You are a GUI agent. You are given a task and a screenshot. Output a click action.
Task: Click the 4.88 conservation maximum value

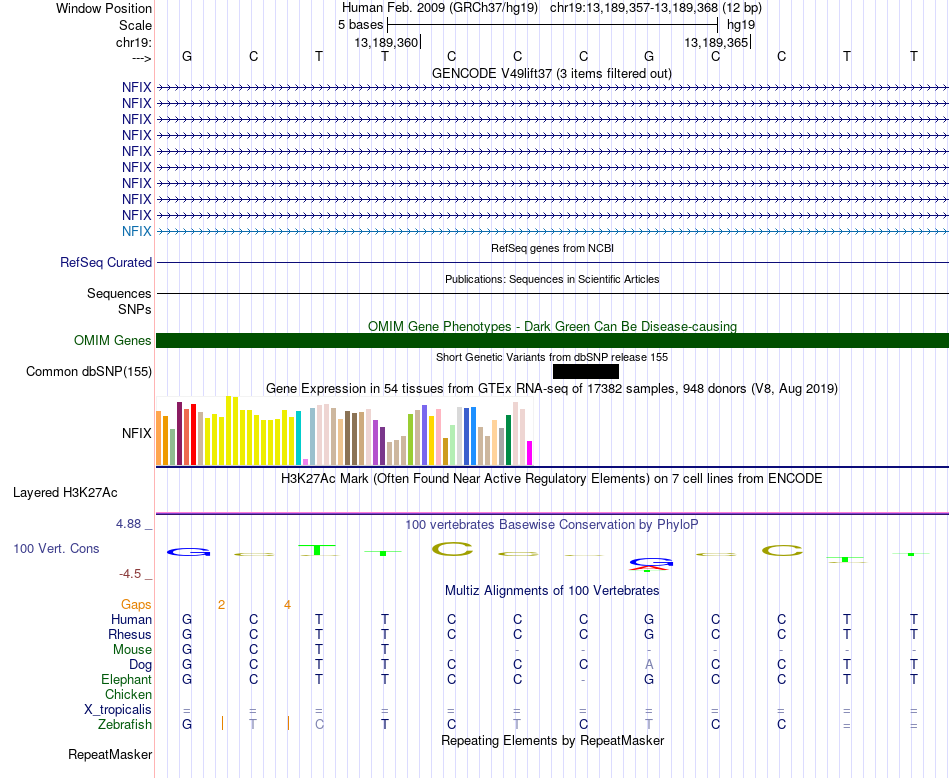pos(128,524)
